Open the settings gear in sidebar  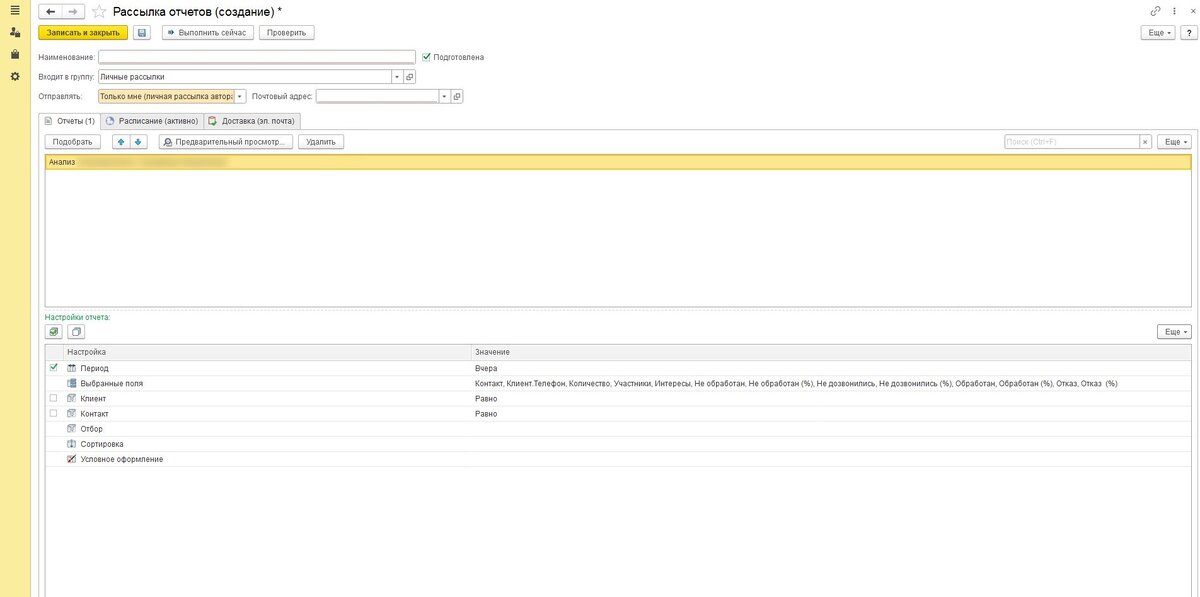(x=14, y=76)
